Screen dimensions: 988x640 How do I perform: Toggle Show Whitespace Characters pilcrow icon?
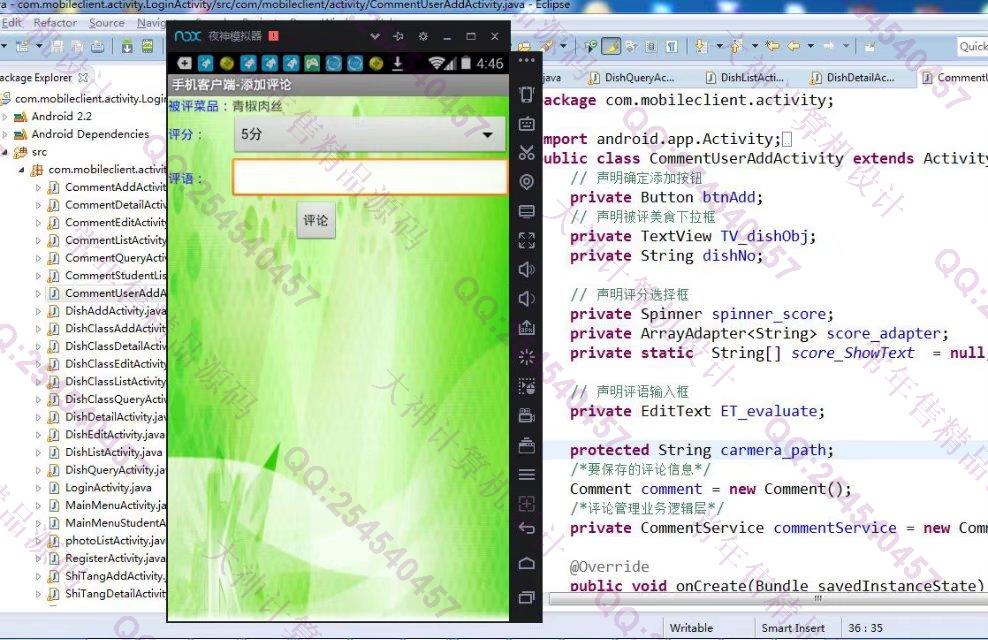(672, 46)
